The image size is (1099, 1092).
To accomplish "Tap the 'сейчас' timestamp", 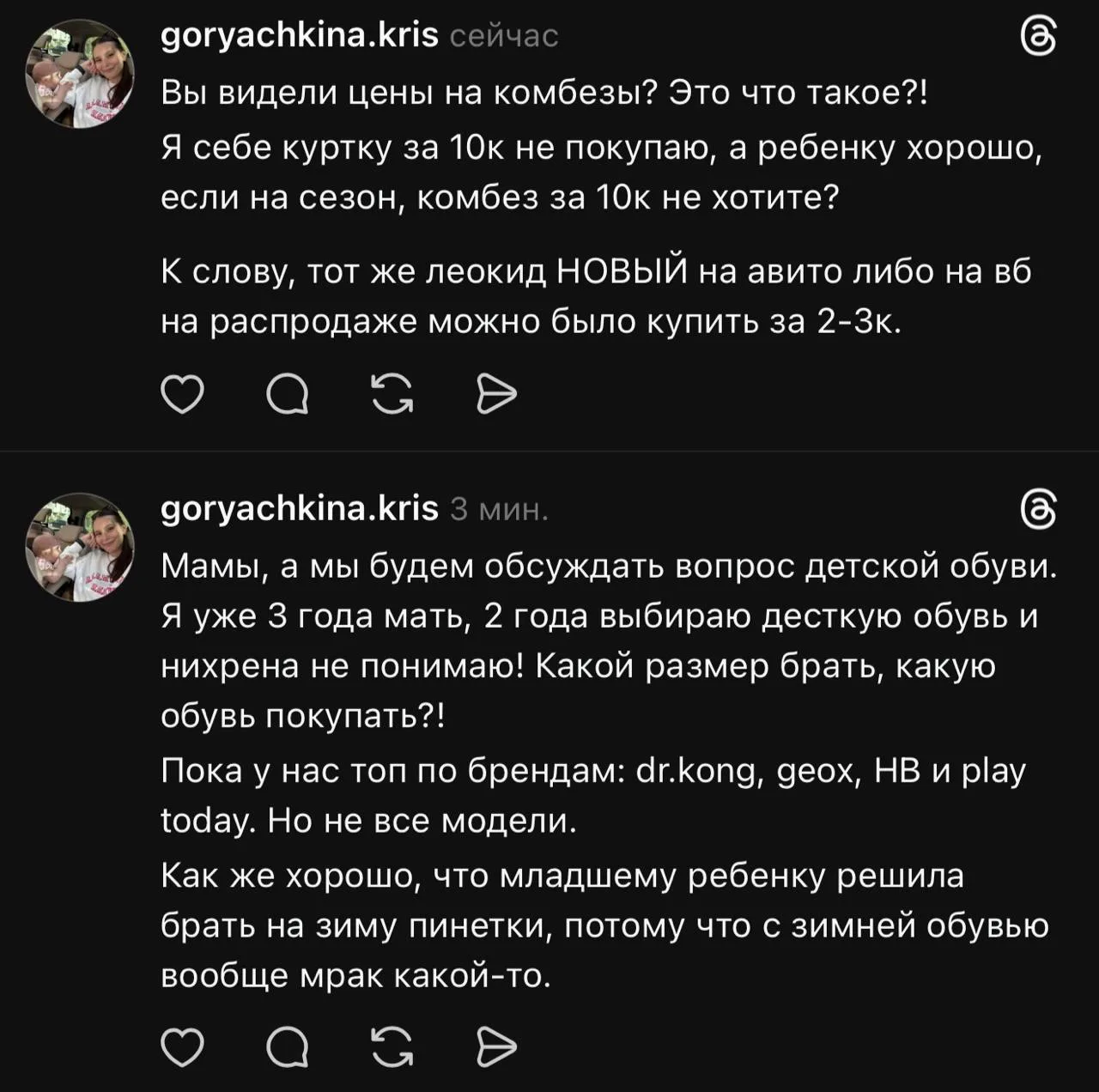I will click(504, 37).
